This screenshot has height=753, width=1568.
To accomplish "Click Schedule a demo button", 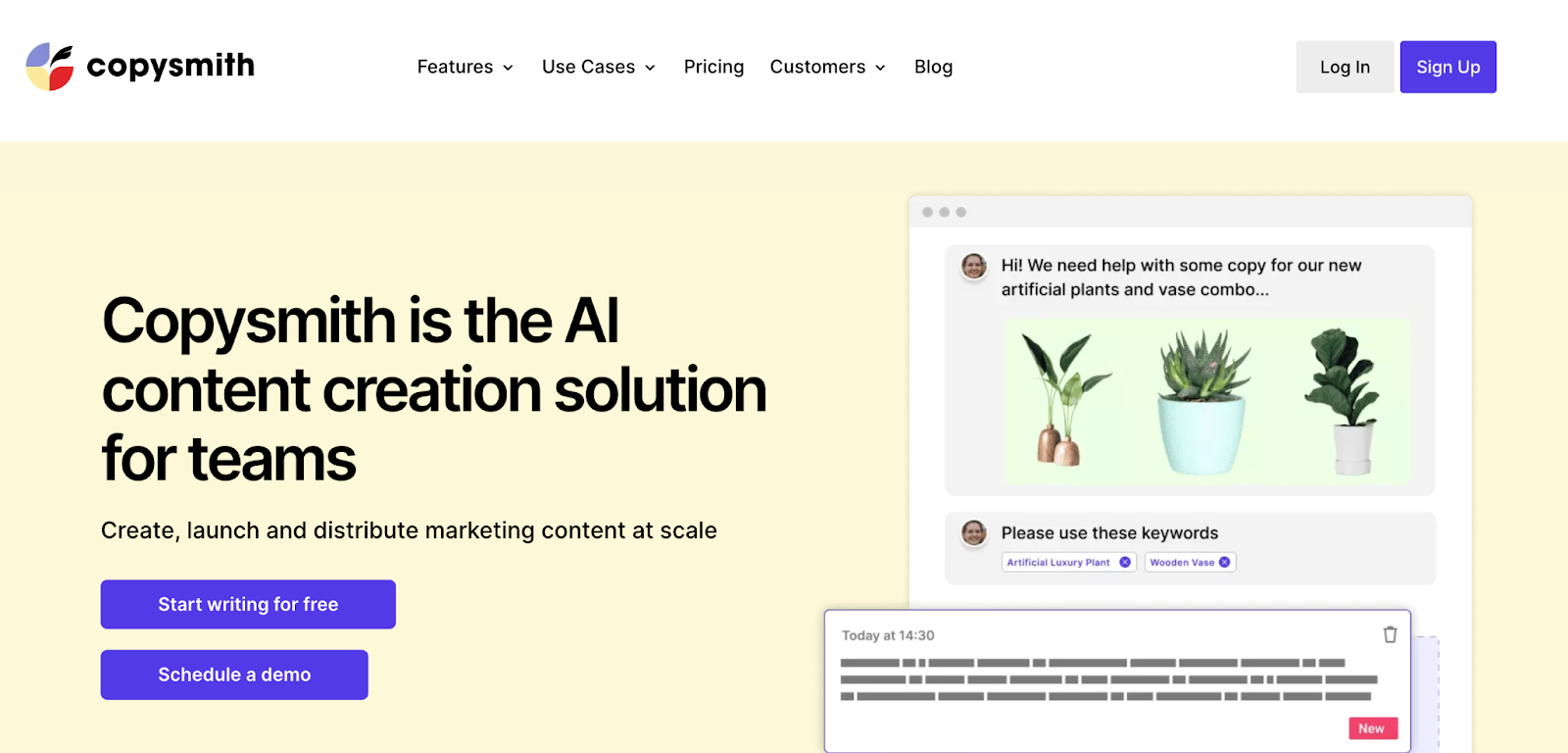I will pyautogui.click(x=234, y=675).
